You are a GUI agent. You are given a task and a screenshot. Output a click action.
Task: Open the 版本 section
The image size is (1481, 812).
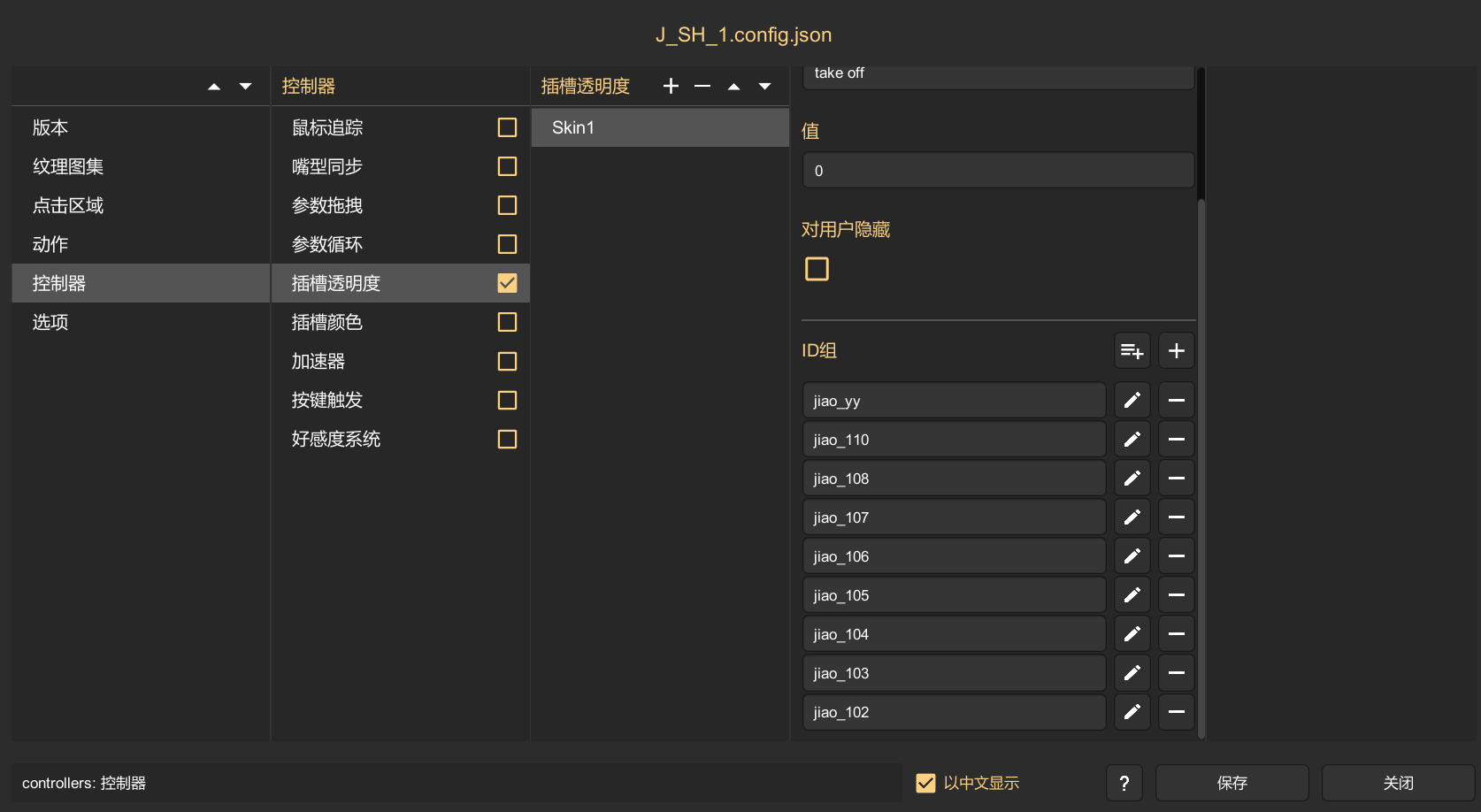[141, 127]
